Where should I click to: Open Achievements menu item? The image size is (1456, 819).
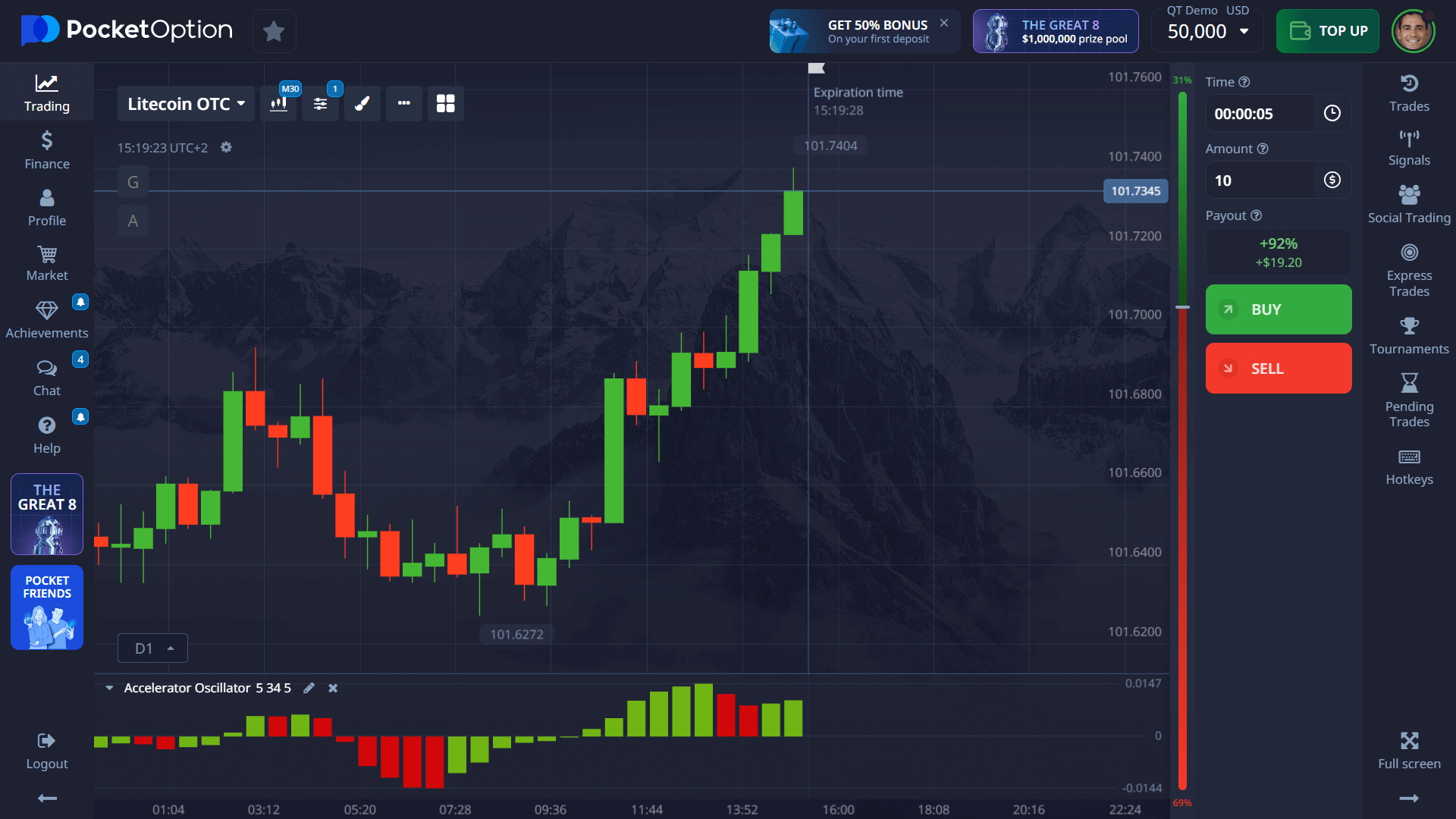point(47,319)
